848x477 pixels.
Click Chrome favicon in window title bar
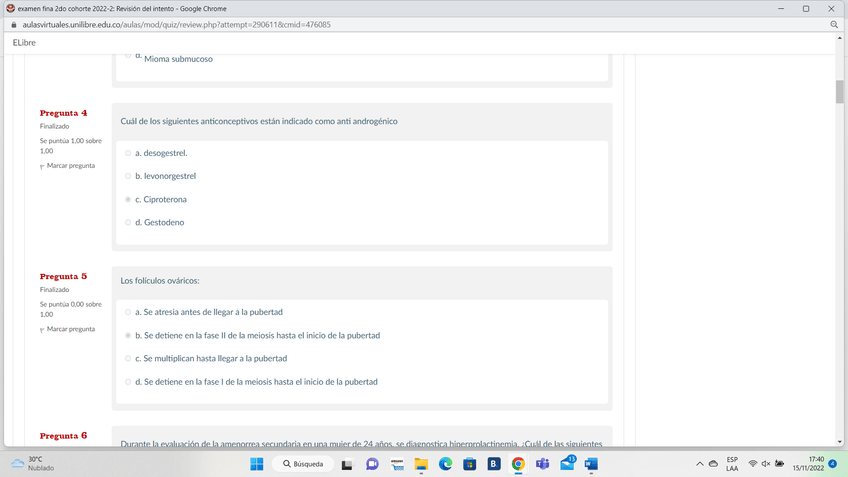point(10,8)
